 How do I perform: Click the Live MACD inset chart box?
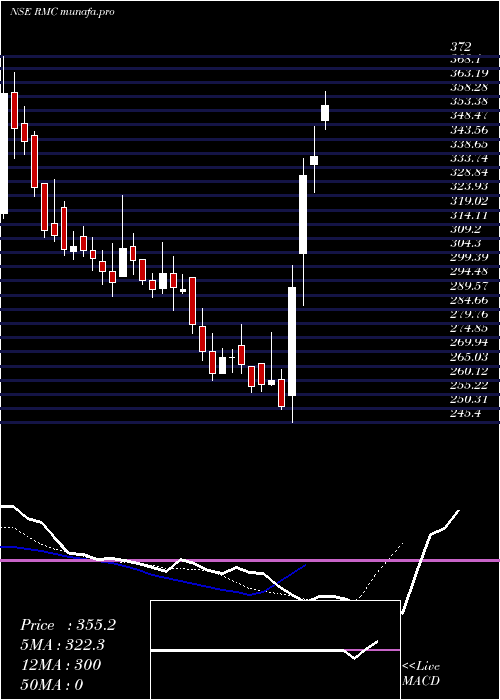275,650
